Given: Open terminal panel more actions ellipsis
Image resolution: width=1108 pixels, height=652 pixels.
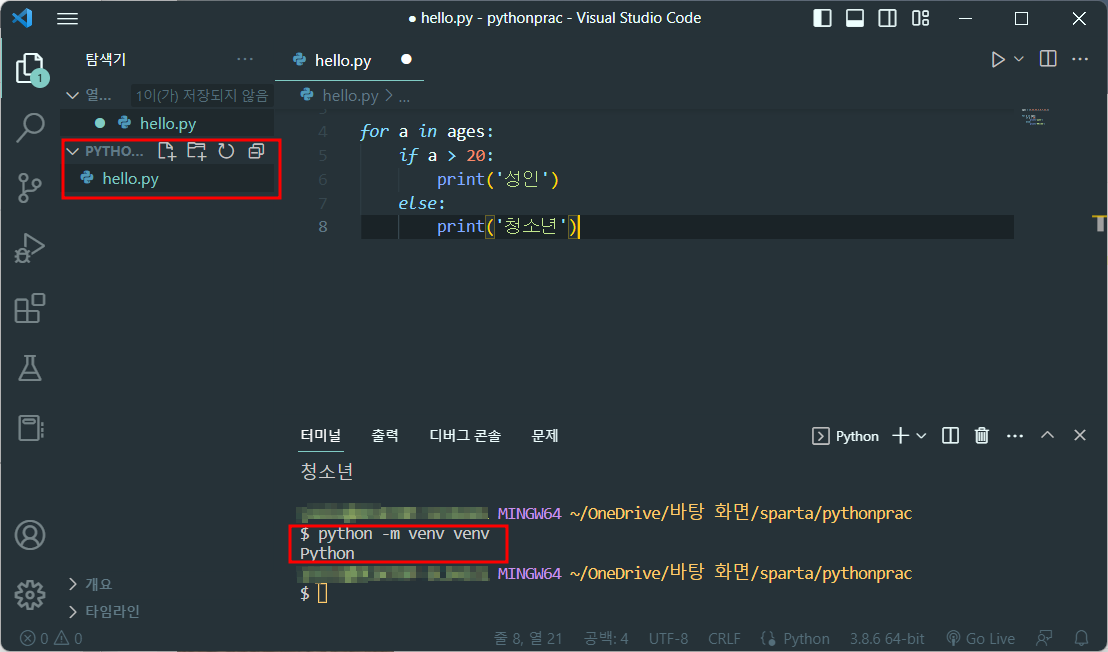Looking at the screenshot, I should point(1015,436).
